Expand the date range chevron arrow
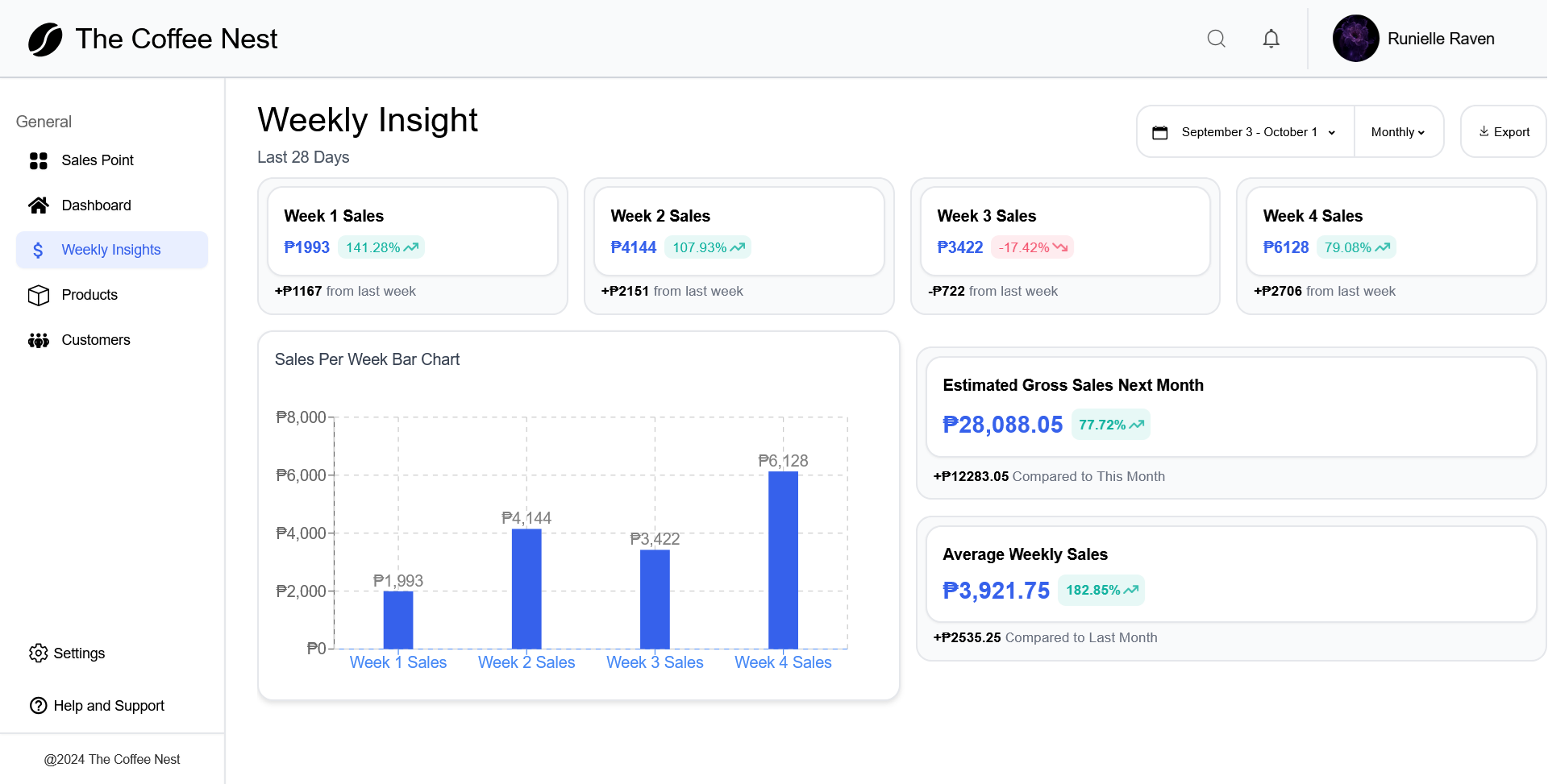The image size is (1548, 784). pyautogui.click(x=1332, y=132)
